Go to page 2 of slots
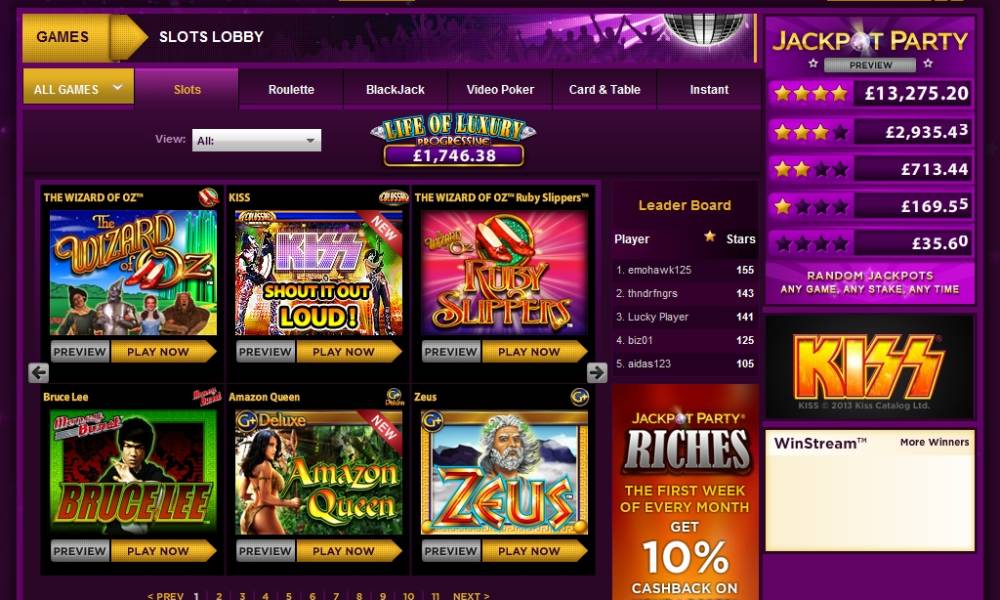 219,596
